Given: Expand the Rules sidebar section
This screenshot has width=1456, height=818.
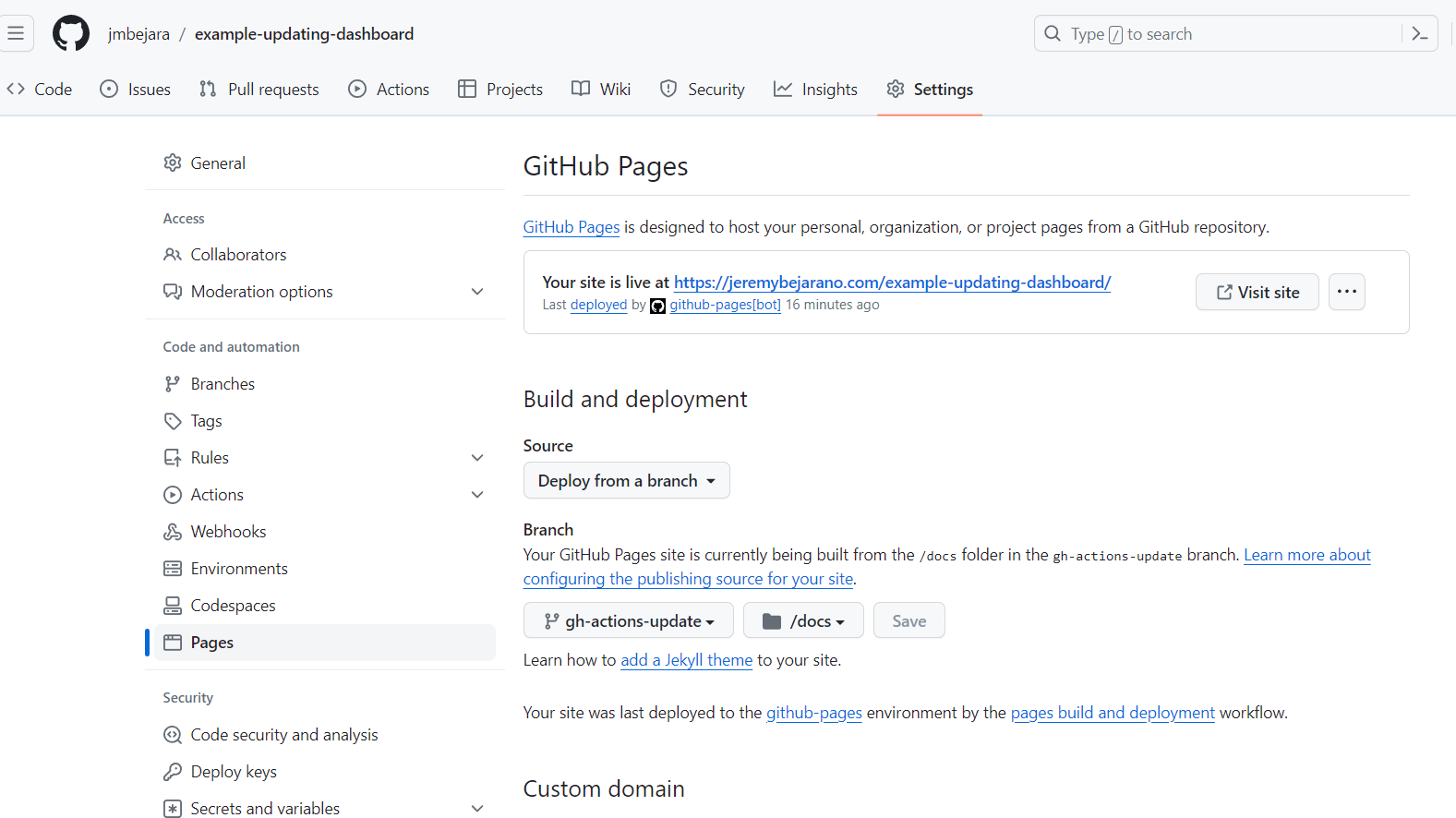Looking at the screenshot, I should point(477,458).
